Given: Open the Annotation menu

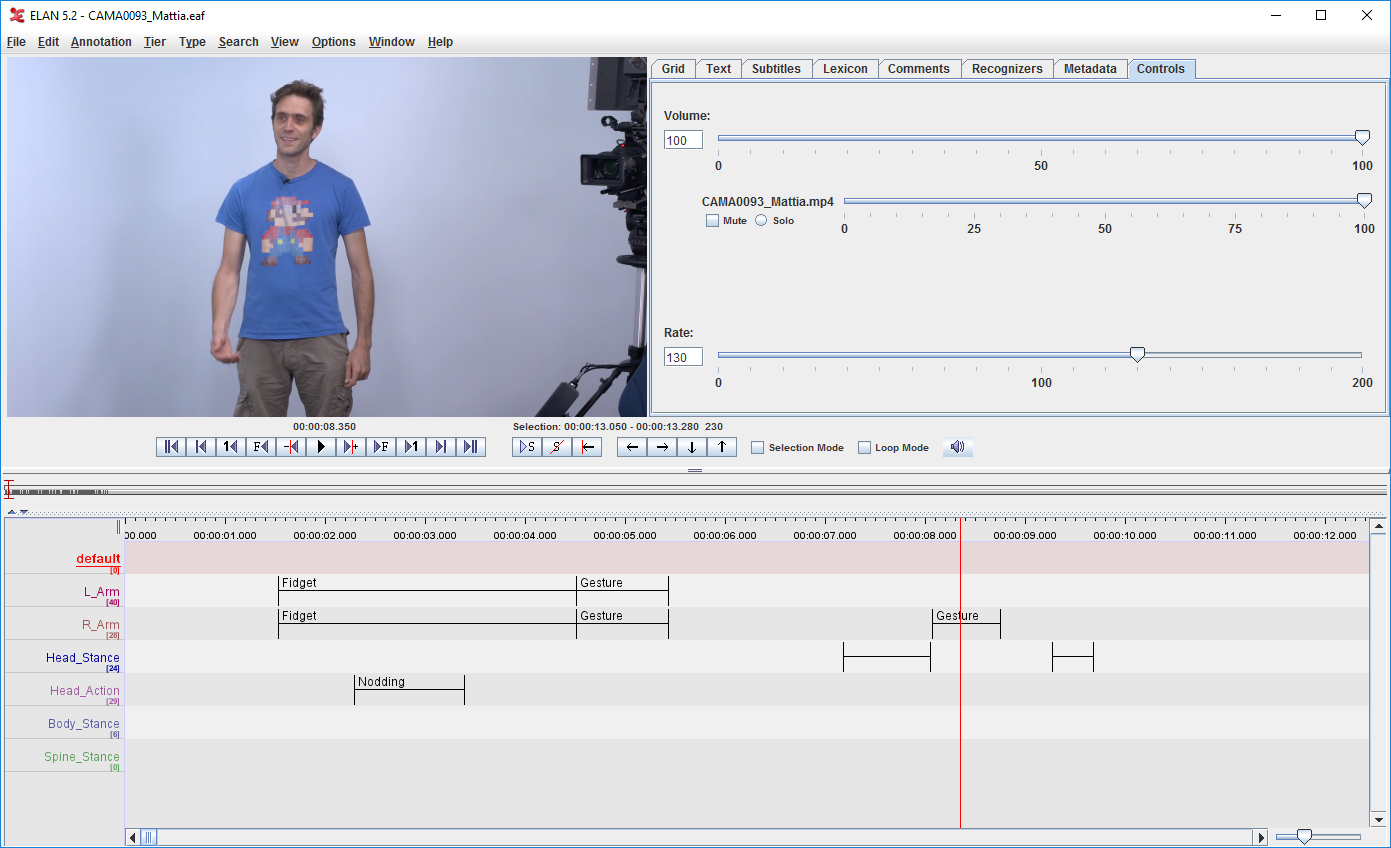Looking at the screenshot, I should 101,42.
